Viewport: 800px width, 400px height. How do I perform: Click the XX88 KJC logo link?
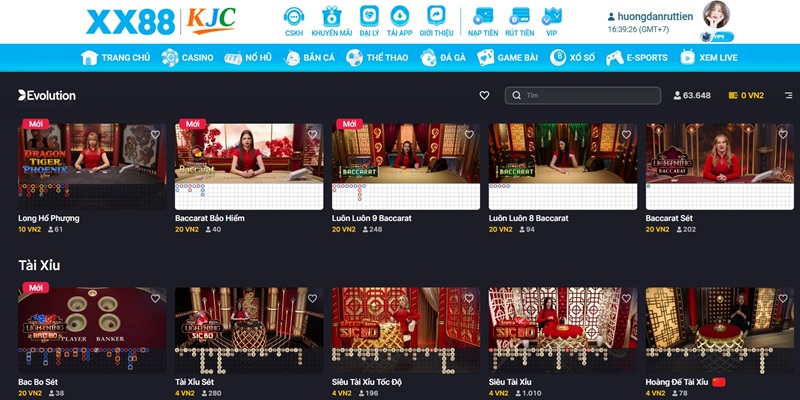160,21
